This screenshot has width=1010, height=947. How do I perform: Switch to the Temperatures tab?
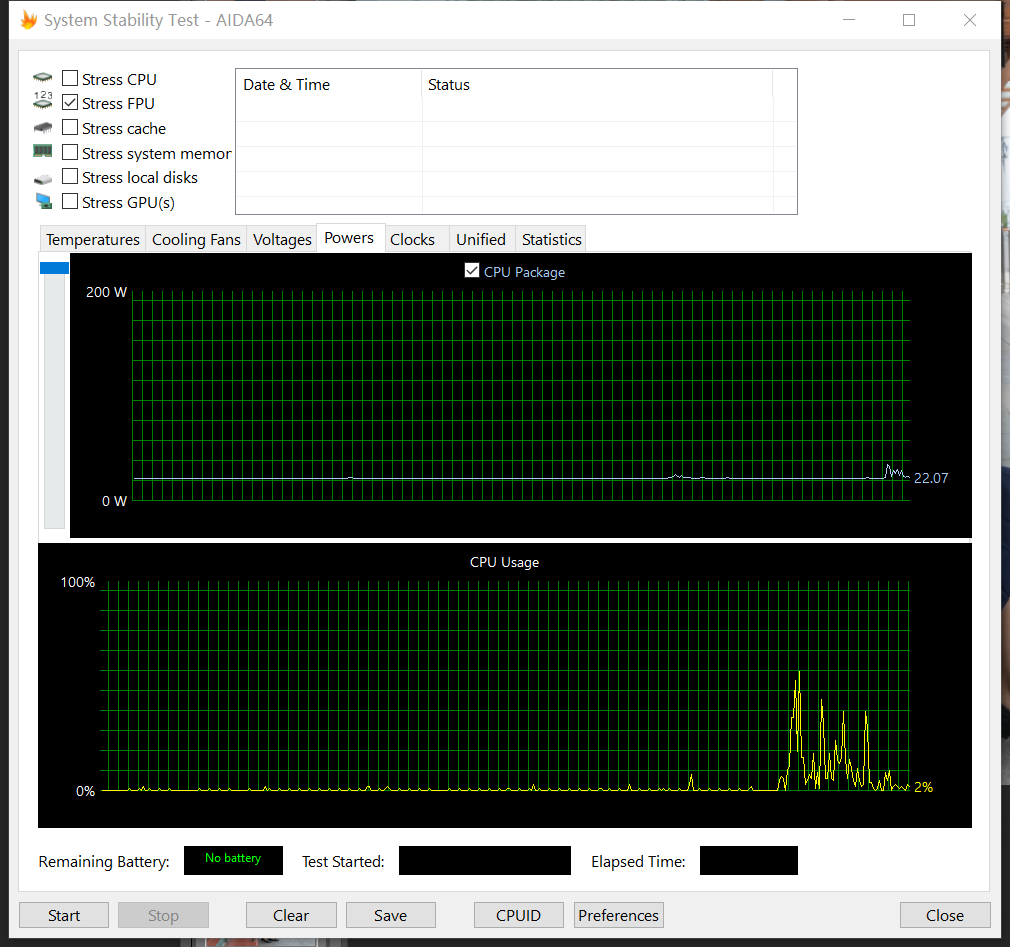93,240
